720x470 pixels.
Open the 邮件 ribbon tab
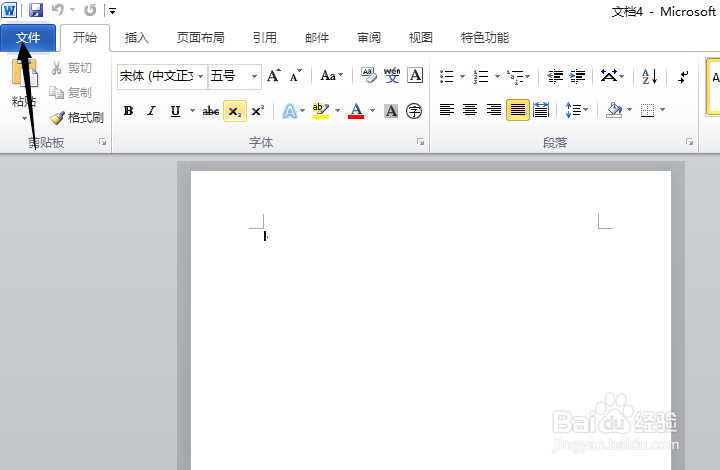click(x=317, y=38)
